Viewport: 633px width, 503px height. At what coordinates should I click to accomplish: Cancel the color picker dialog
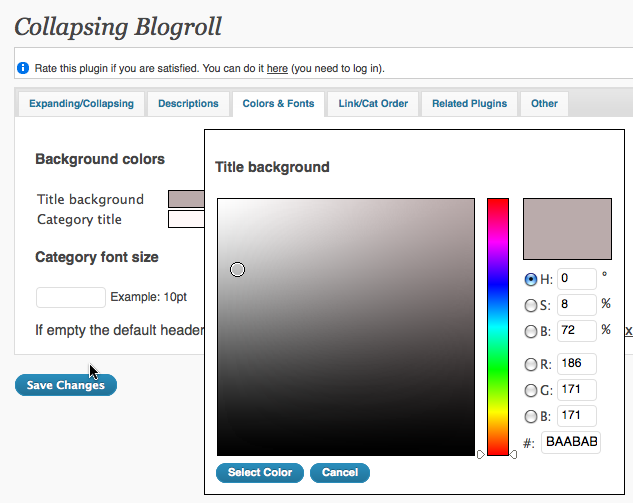tap(340, 473)
